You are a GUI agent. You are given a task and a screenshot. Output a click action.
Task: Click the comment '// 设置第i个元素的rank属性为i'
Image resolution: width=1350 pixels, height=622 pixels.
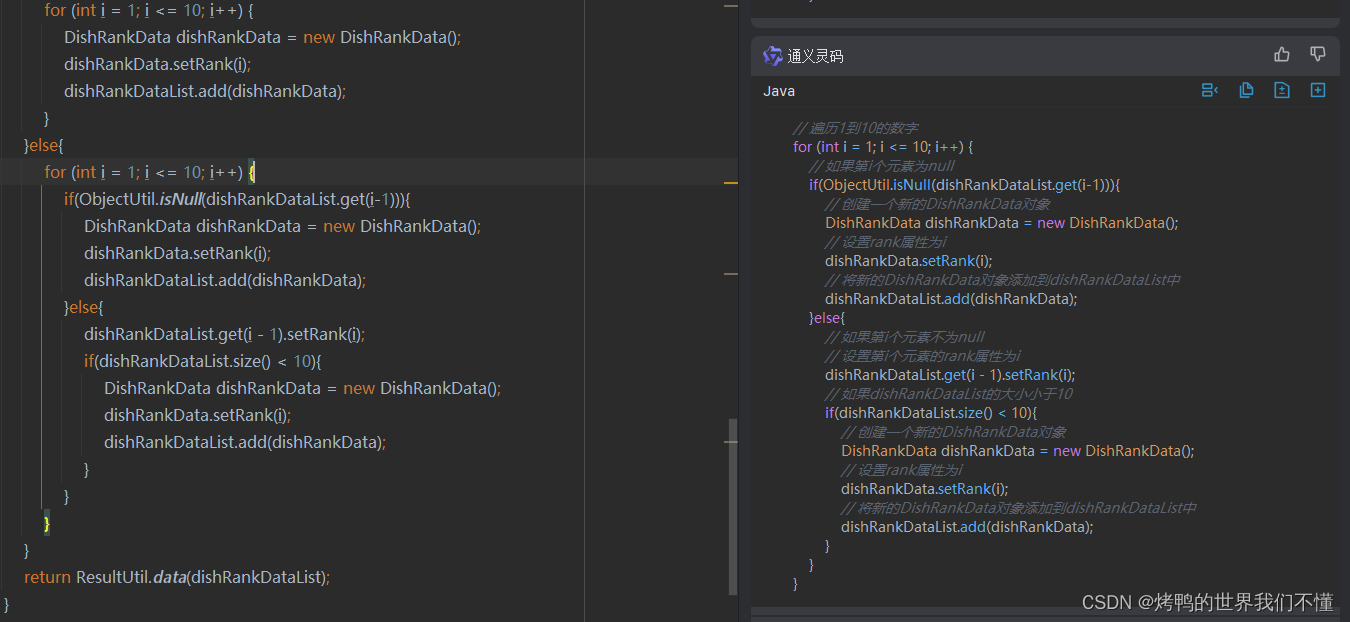pyautogui.click(x=923, y=356)
